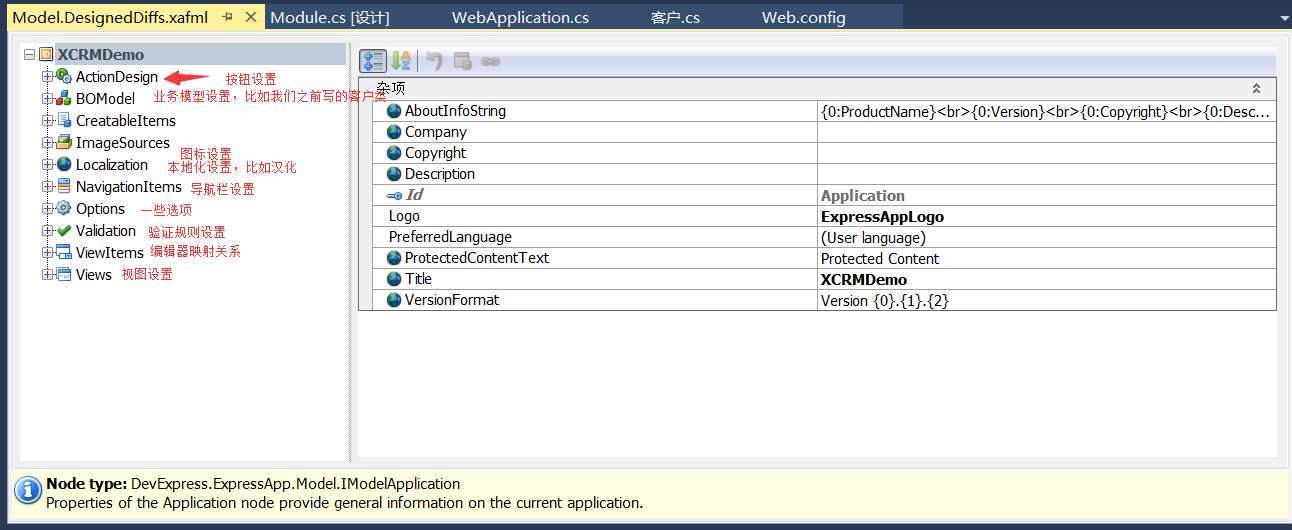Image resolution: width=1292 pixels, height=530 pixels.
Task: Switch to the WebApplication.cs tab
Action: pos(520,17)
